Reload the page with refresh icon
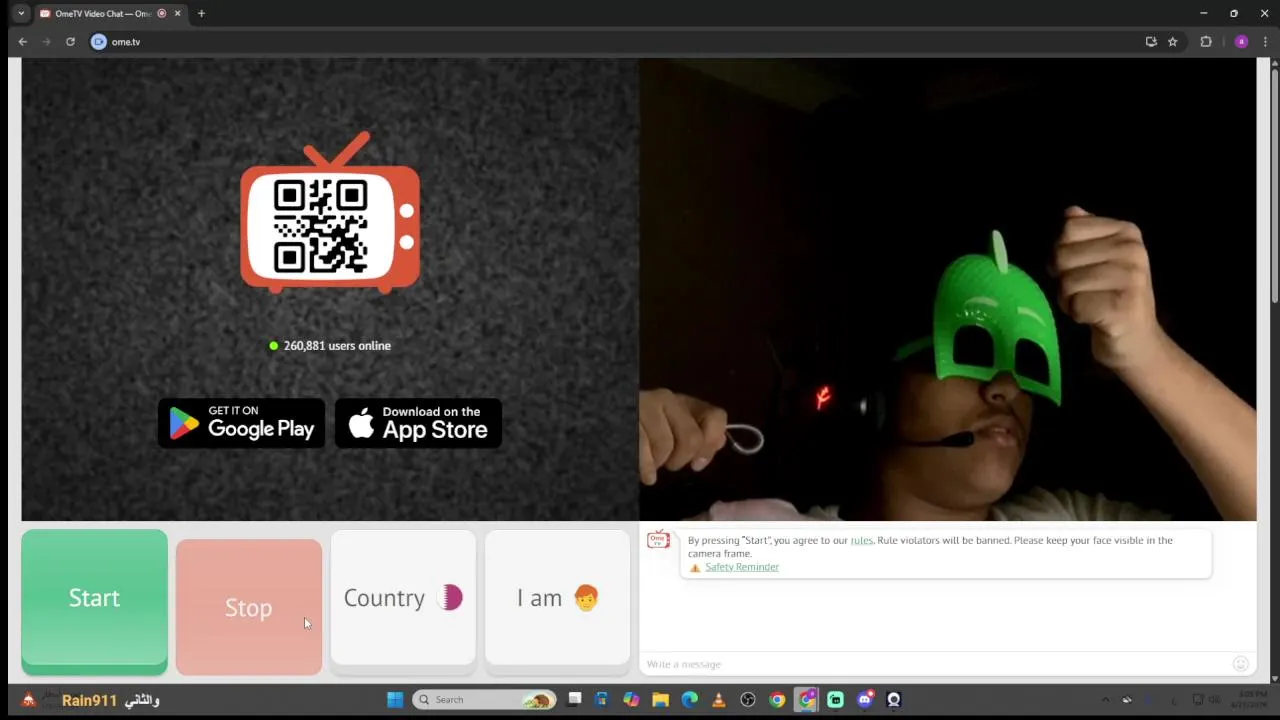 [x=70, y=42]
